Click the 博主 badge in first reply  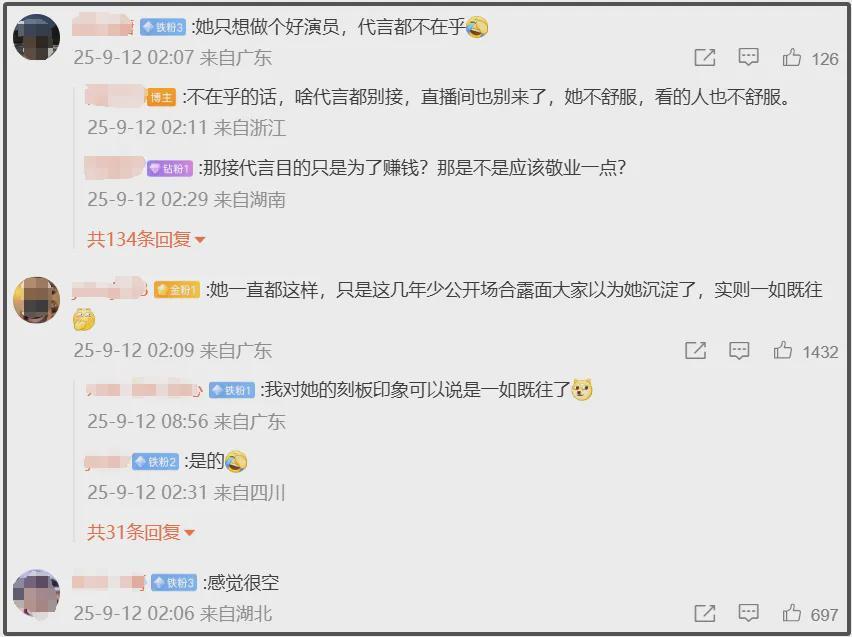[161, 98]
